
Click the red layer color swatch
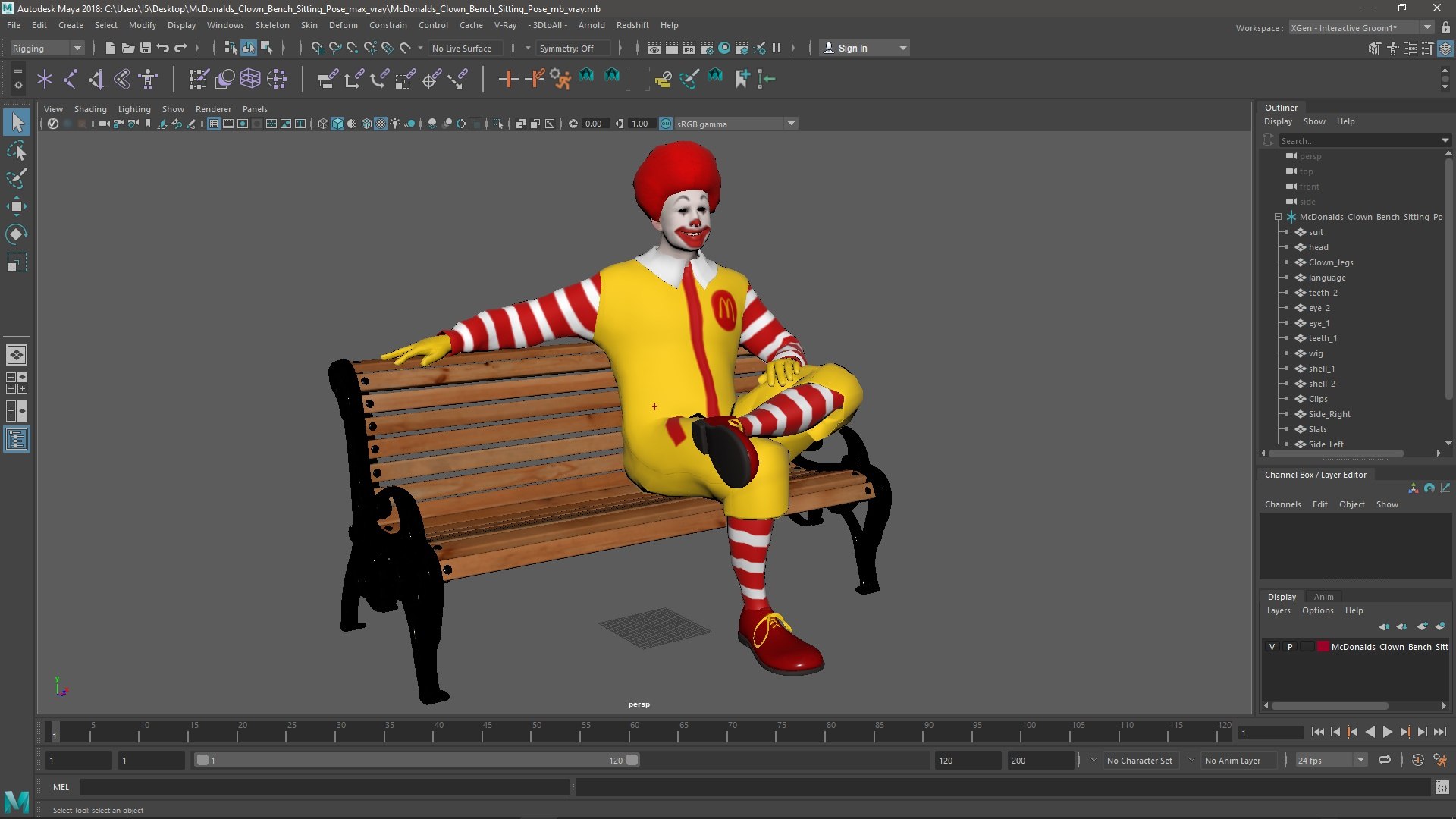(1323, 647)
